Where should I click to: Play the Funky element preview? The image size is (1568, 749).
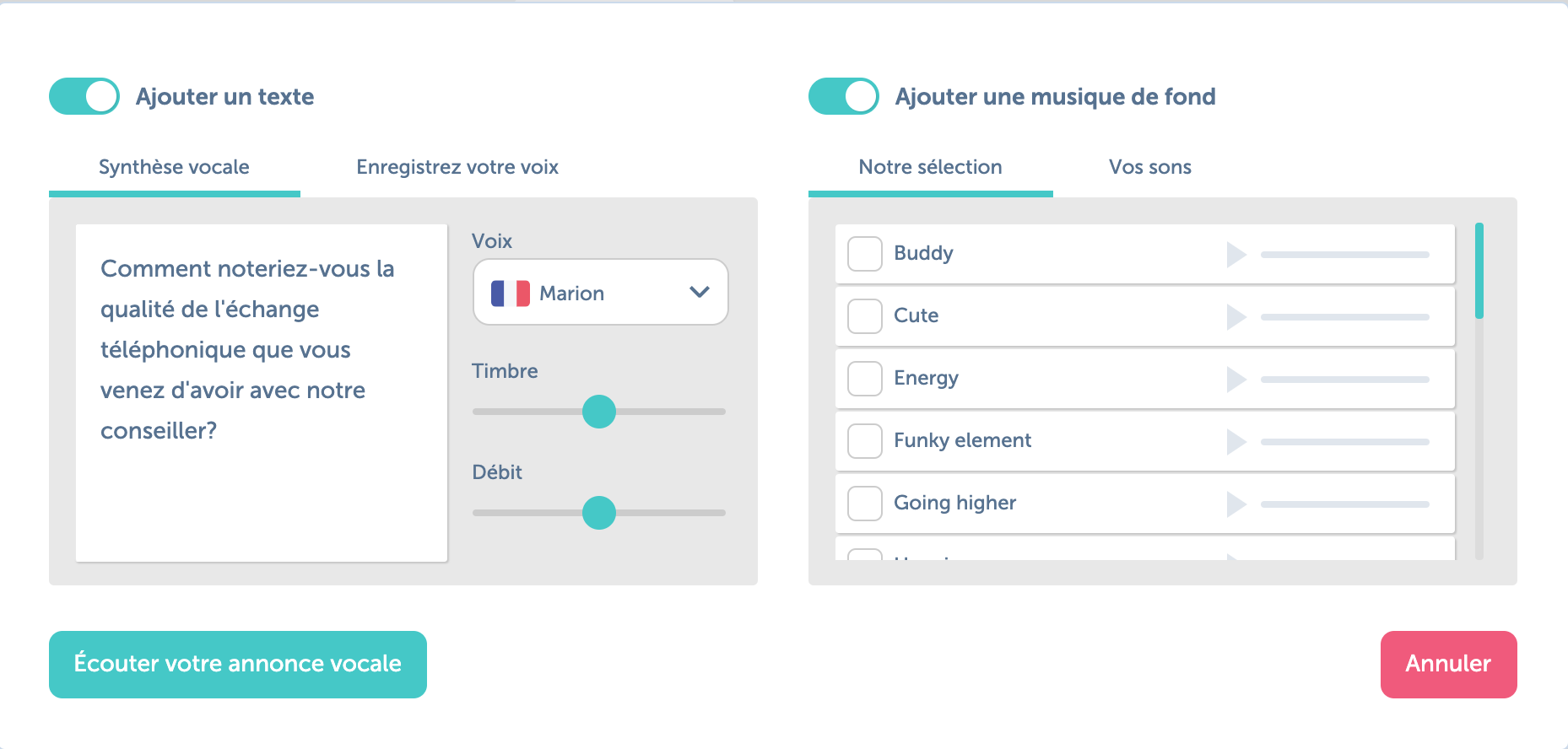pos(1236,441)
